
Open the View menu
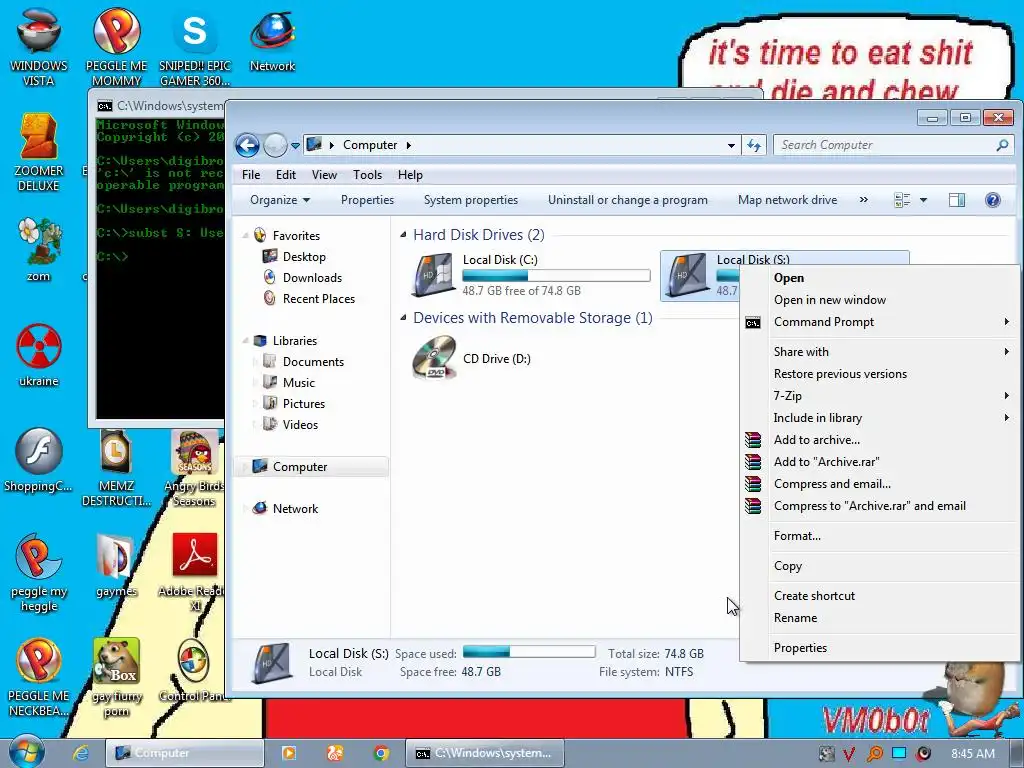click(324, 175)
